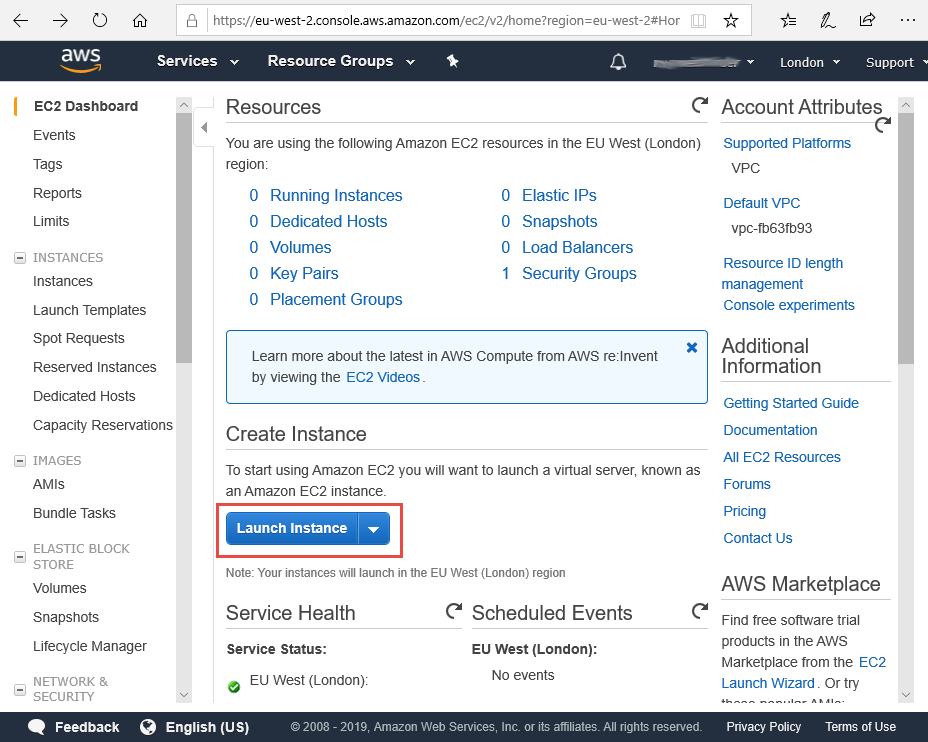Screen dimensions: 928x742
Task: Open Reports in the sidebar
Action: (x=57, y=193)
